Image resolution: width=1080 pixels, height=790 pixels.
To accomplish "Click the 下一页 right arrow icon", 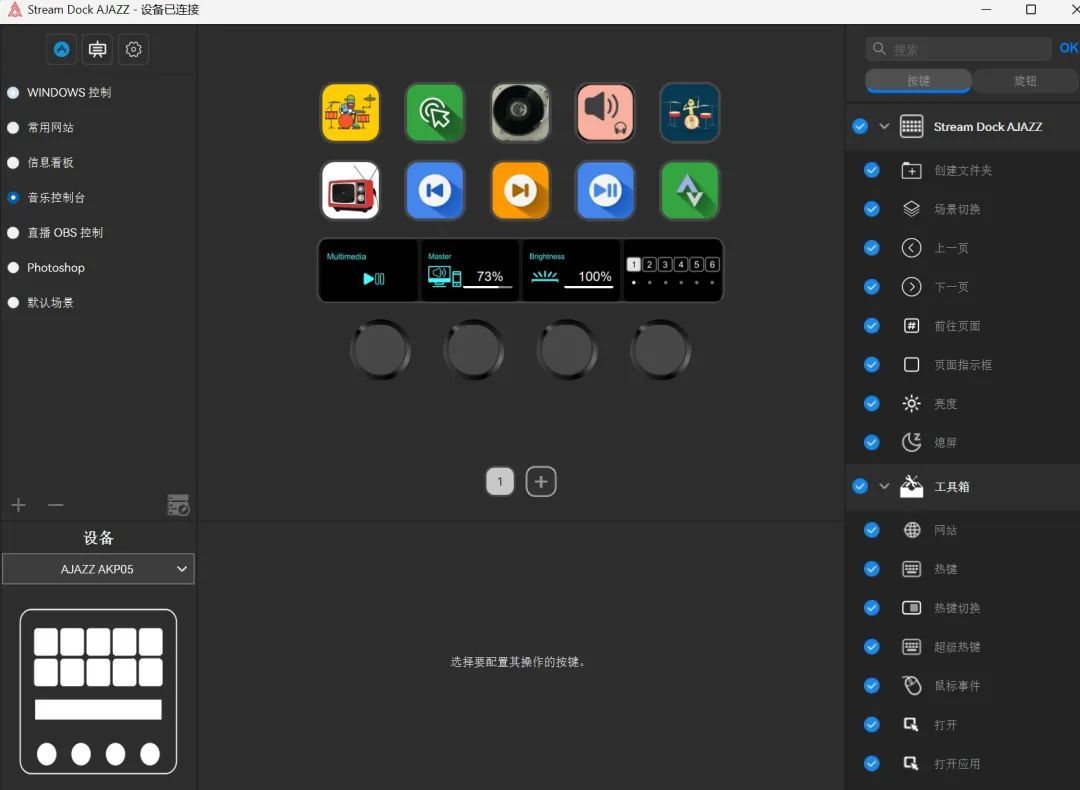I will [x=911, y=287].
